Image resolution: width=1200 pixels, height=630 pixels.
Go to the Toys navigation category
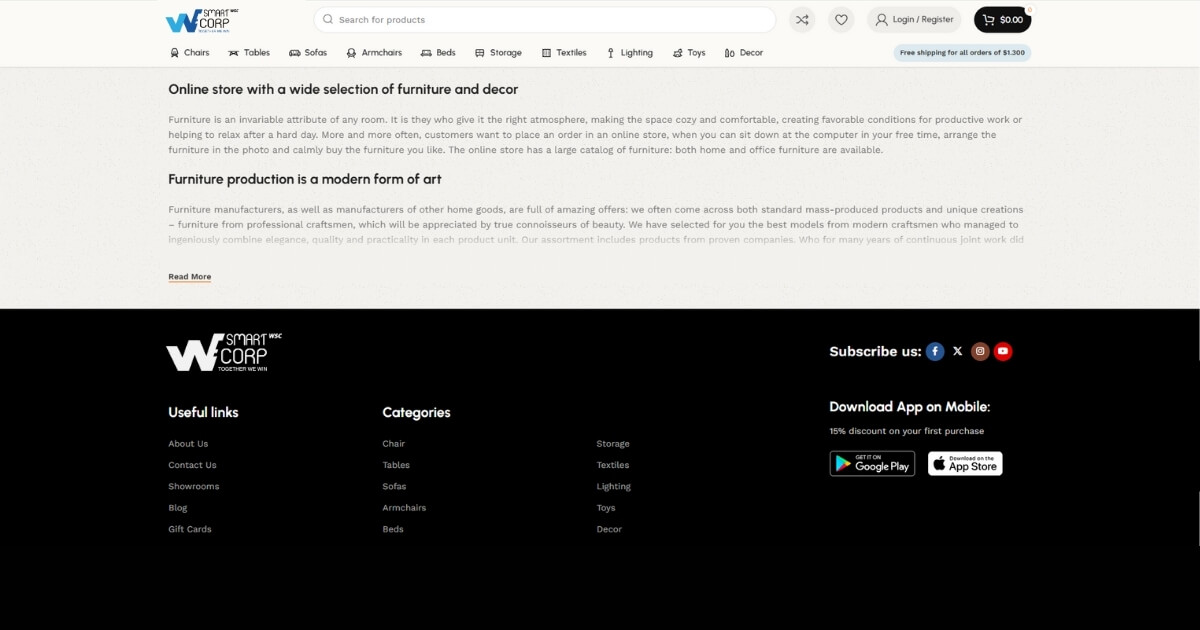point(689,53)
